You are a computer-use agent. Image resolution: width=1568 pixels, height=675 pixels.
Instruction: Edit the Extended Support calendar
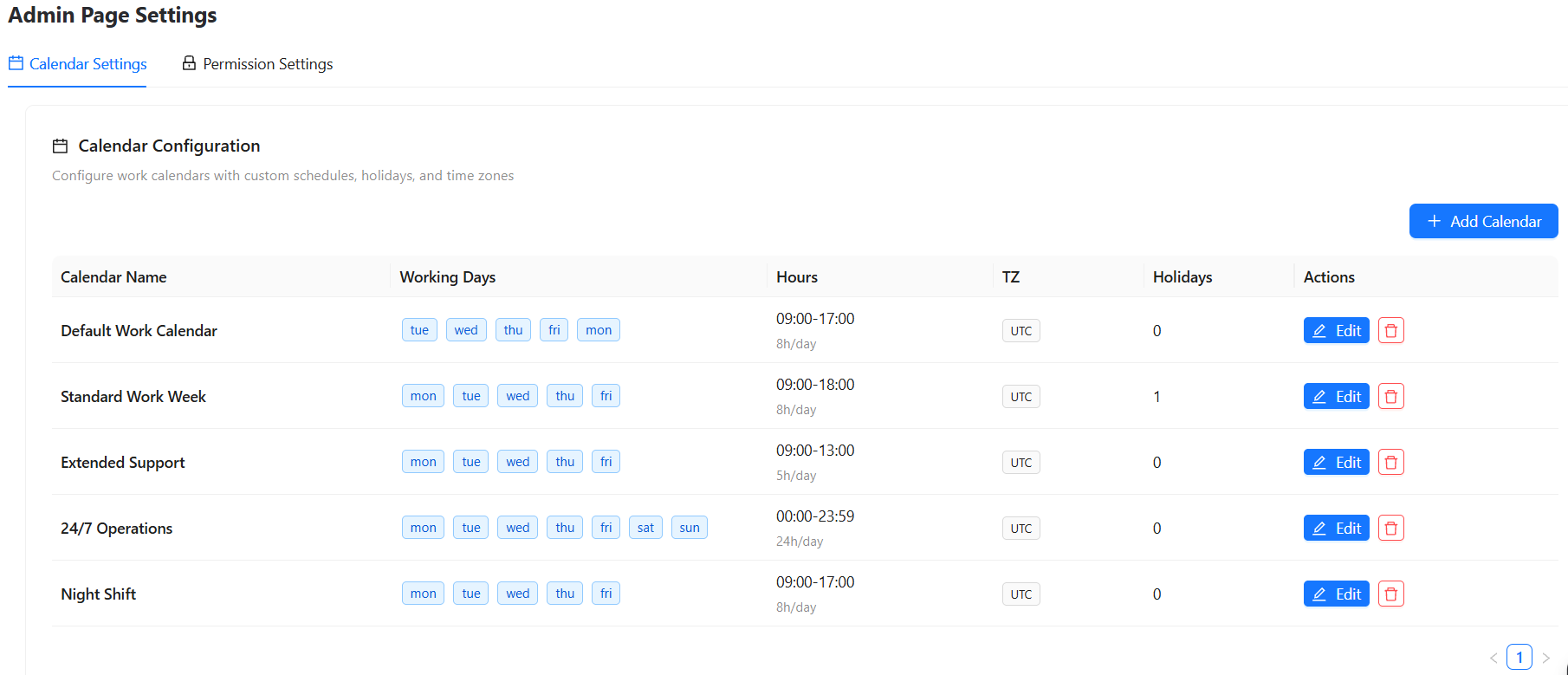click(1336, 462)
